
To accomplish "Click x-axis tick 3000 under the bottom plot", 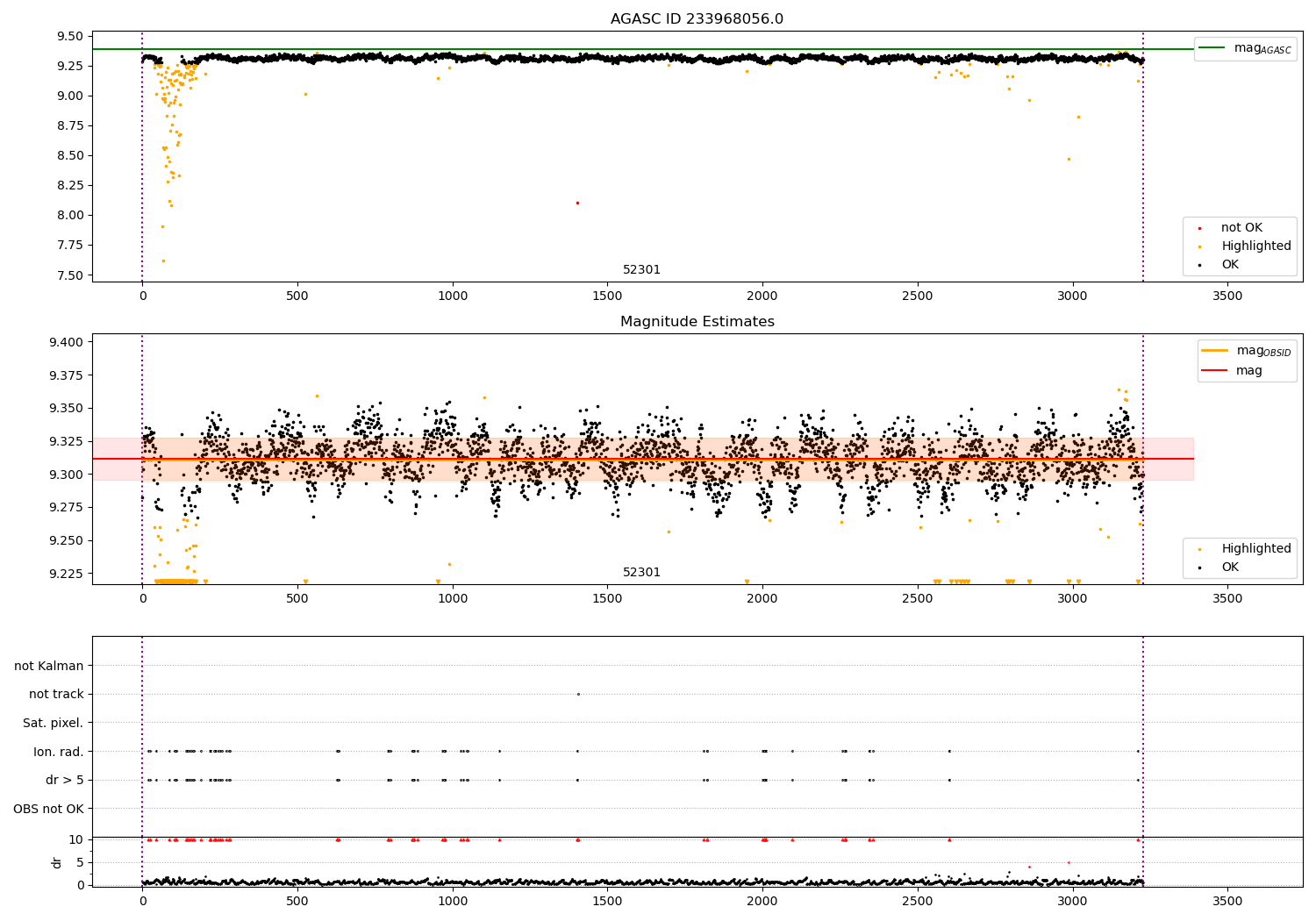I will click(x=1072, y=902).
